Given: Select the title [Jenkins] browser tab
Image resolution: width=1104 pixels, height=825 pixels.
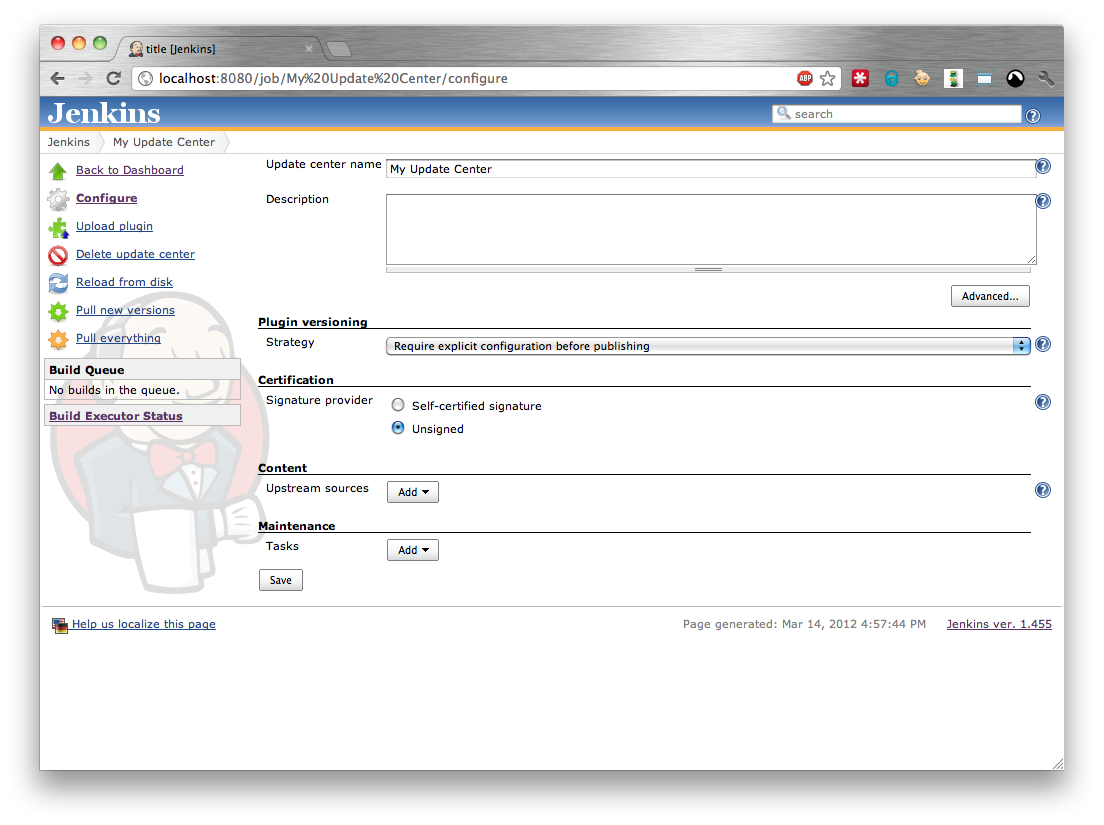Looking at the screenshot, I should coord(218,49).
